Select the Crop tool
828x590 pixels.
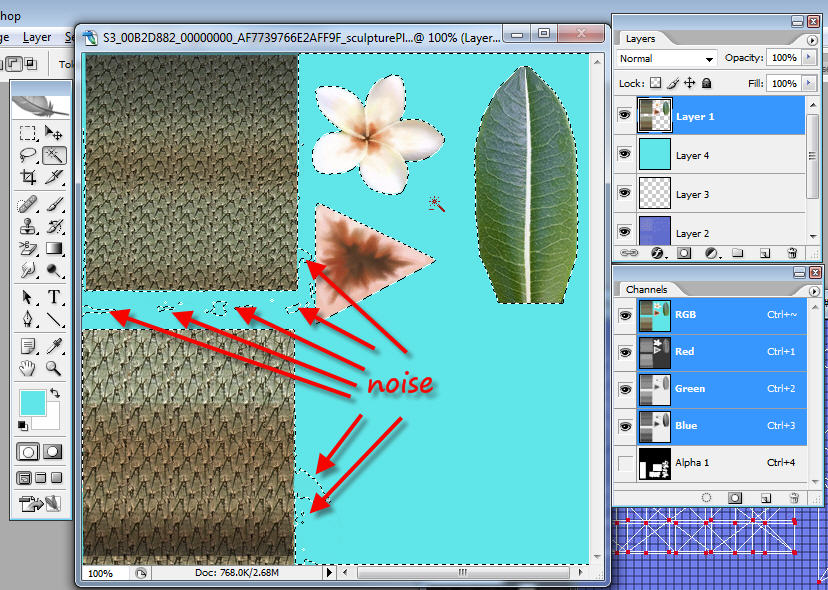(x=28, y=178)
